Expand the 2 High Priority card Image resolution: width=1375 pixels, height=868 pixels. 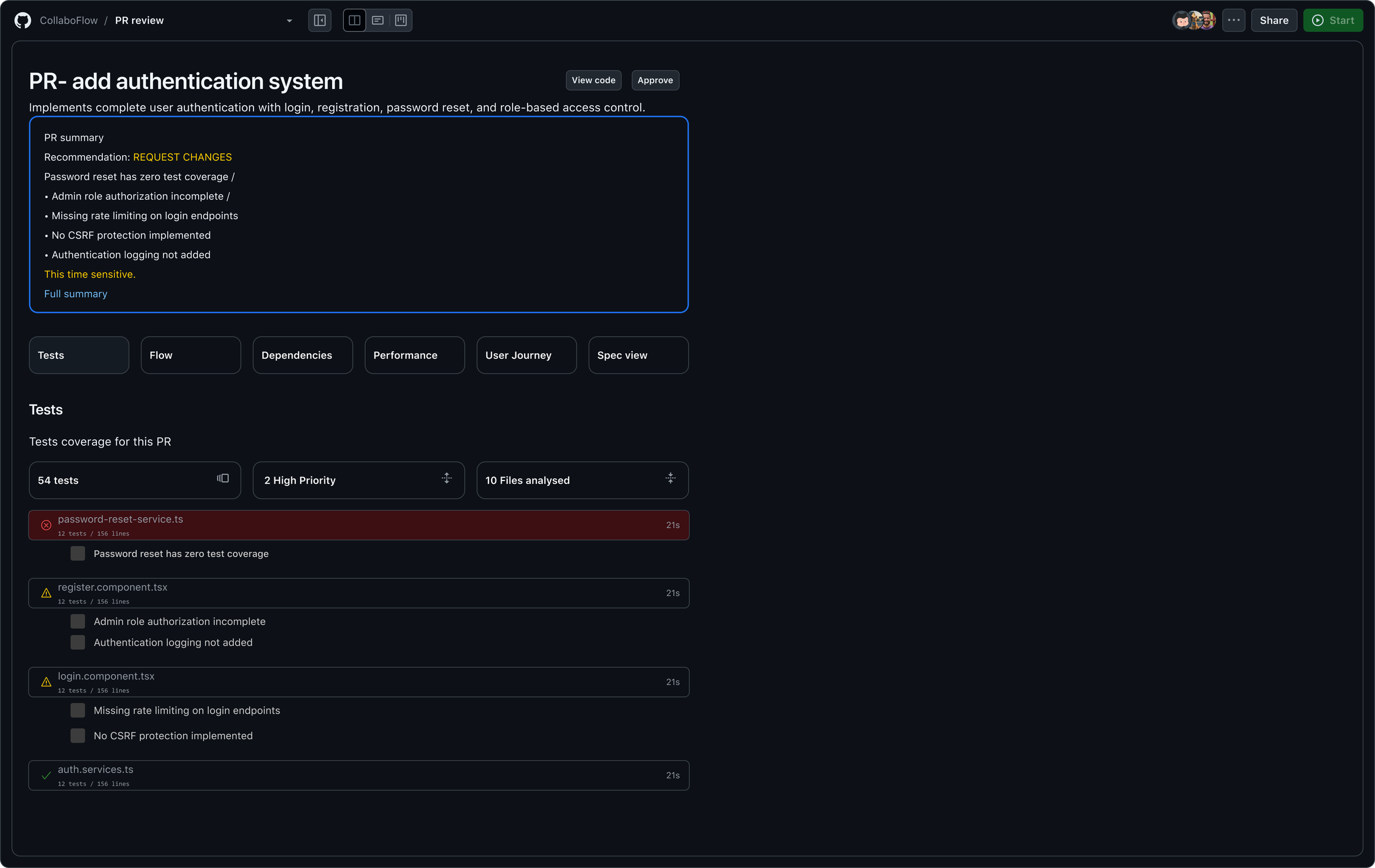coord(447,478)
